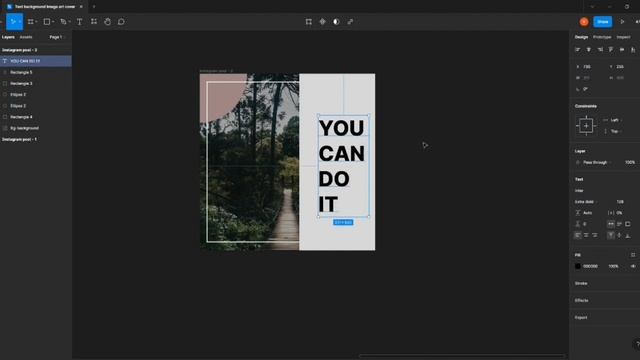The height and width of the screenshot is (360, 640).
Task: Open the Export section
Action: (581, 318)
